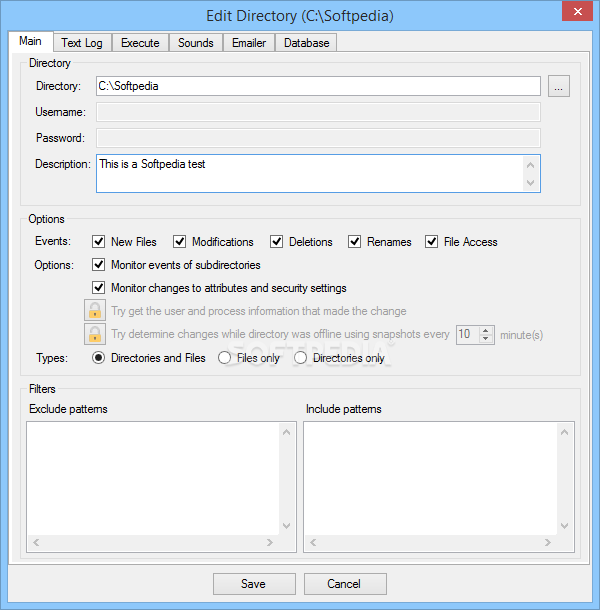Cancel editing the directory
Screen dimensions: 600x610
pyautogui.click(x=345, y=584)
